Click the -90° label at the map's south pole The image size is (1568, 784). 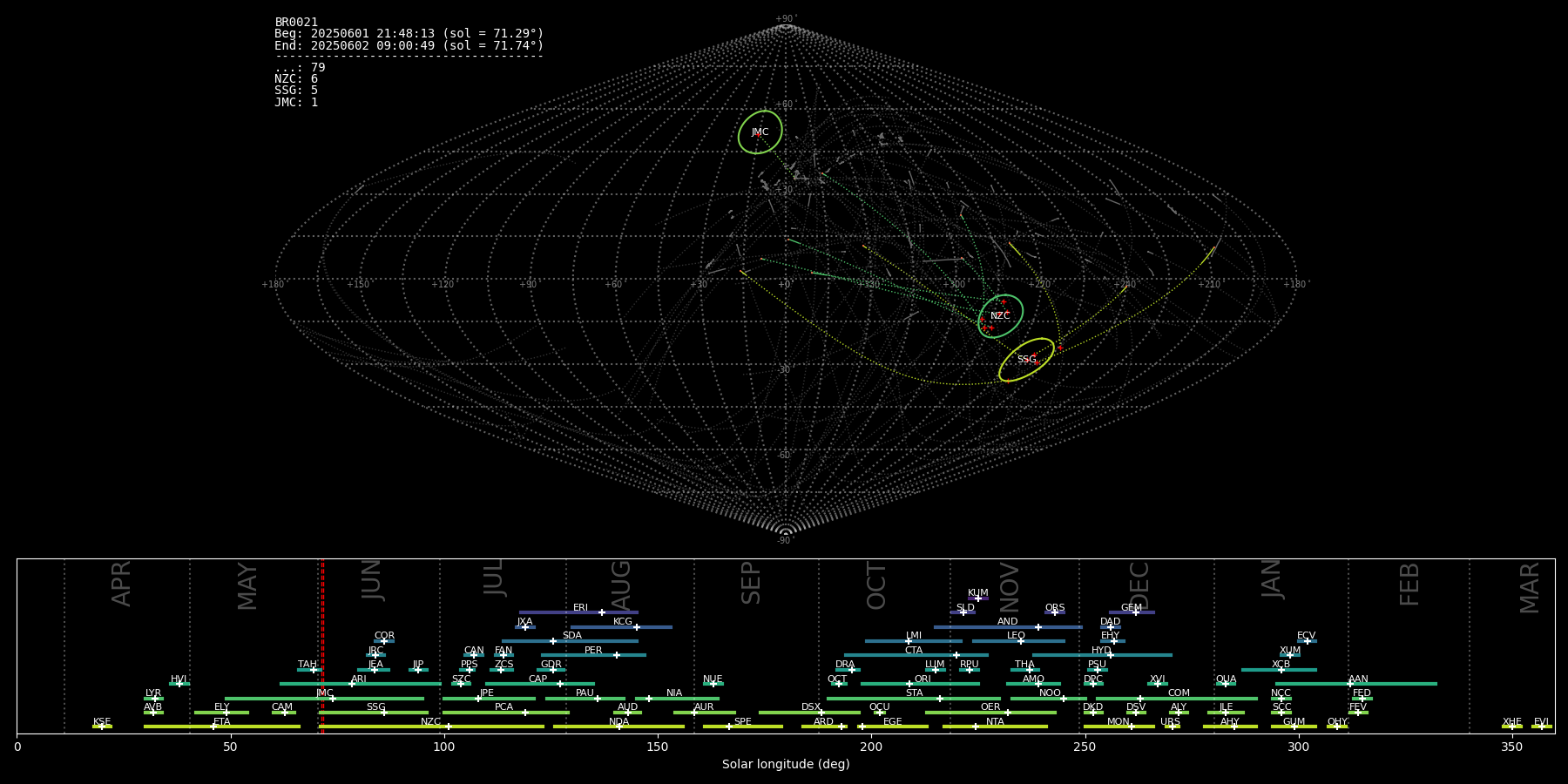[x=785, y=540]
